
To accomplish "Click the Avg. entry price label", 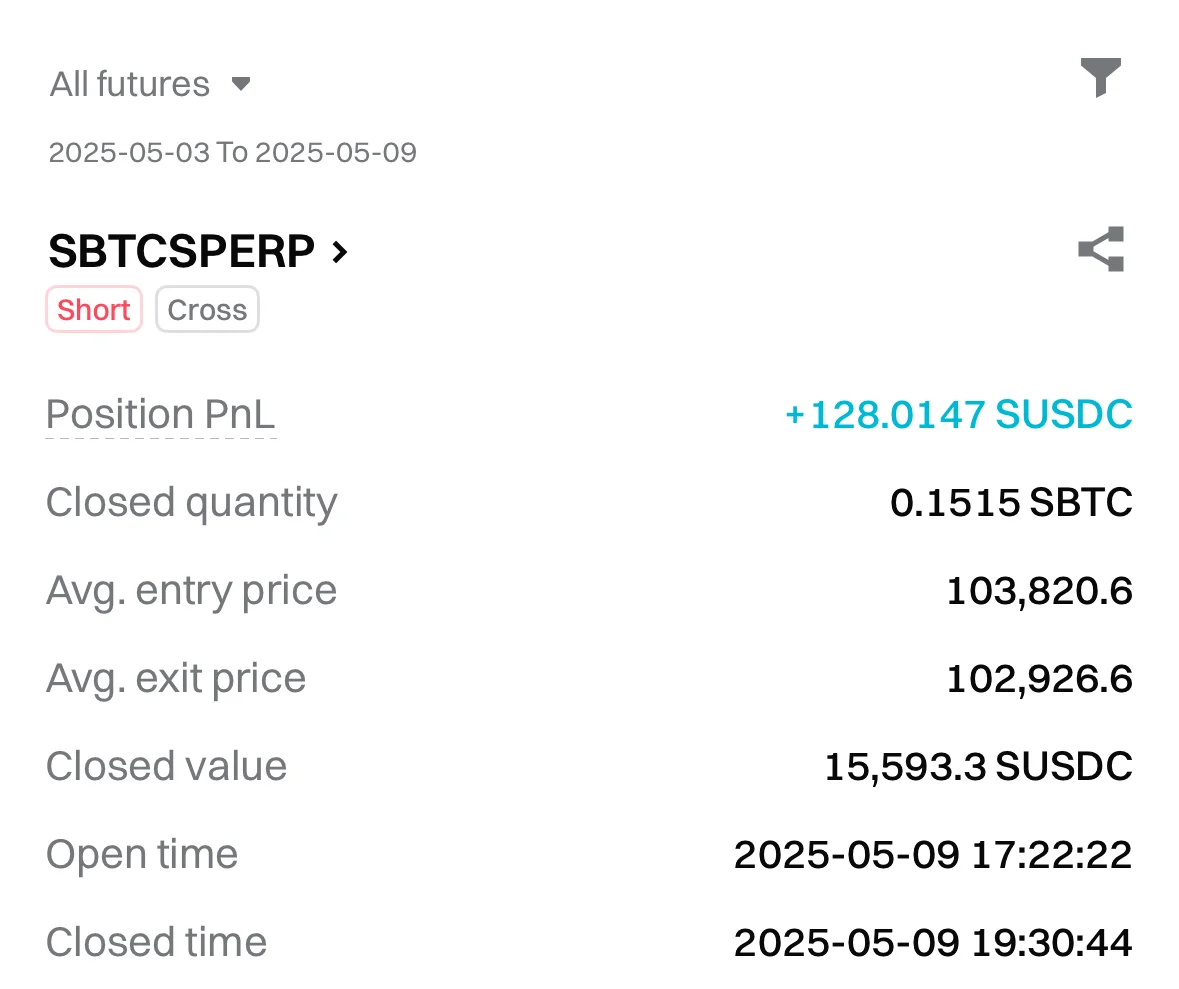I will (191, 590).
